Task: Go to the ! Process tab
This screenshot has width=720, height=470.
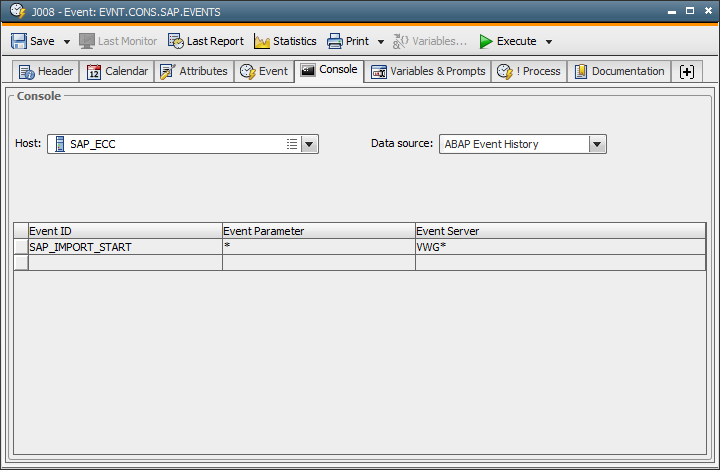Action: tap(529, 72)
